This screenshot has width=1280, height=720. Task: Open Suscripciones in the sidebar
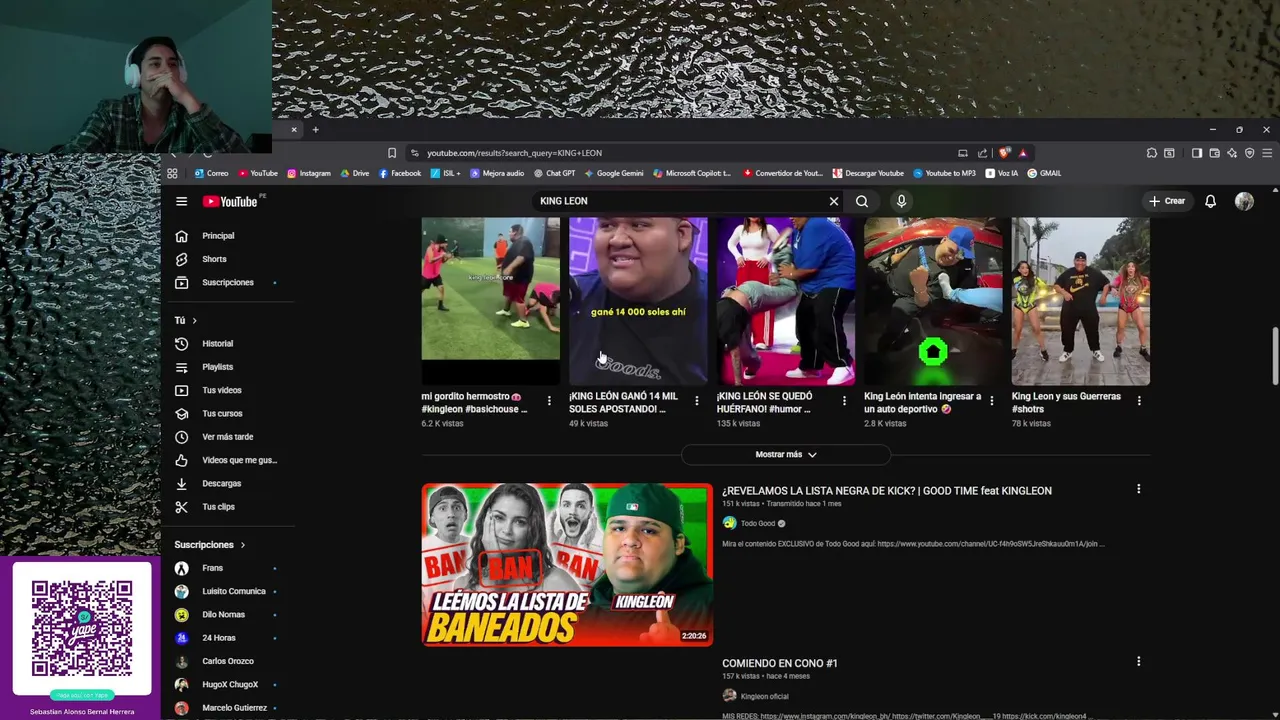point(227,282)
